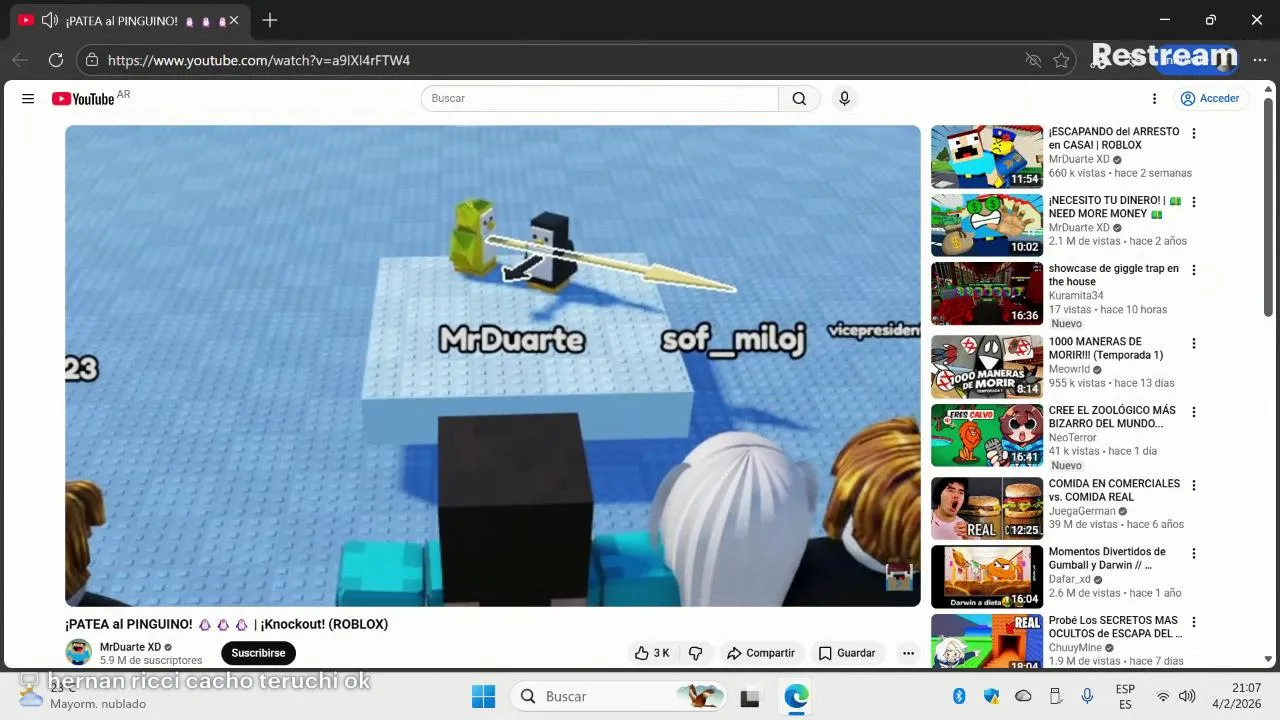Open CREE EL ZOOLÓGICO MÁS BIZARRO thumbnail
This screenshot has height=720, width=1280.
coord(987,435)
